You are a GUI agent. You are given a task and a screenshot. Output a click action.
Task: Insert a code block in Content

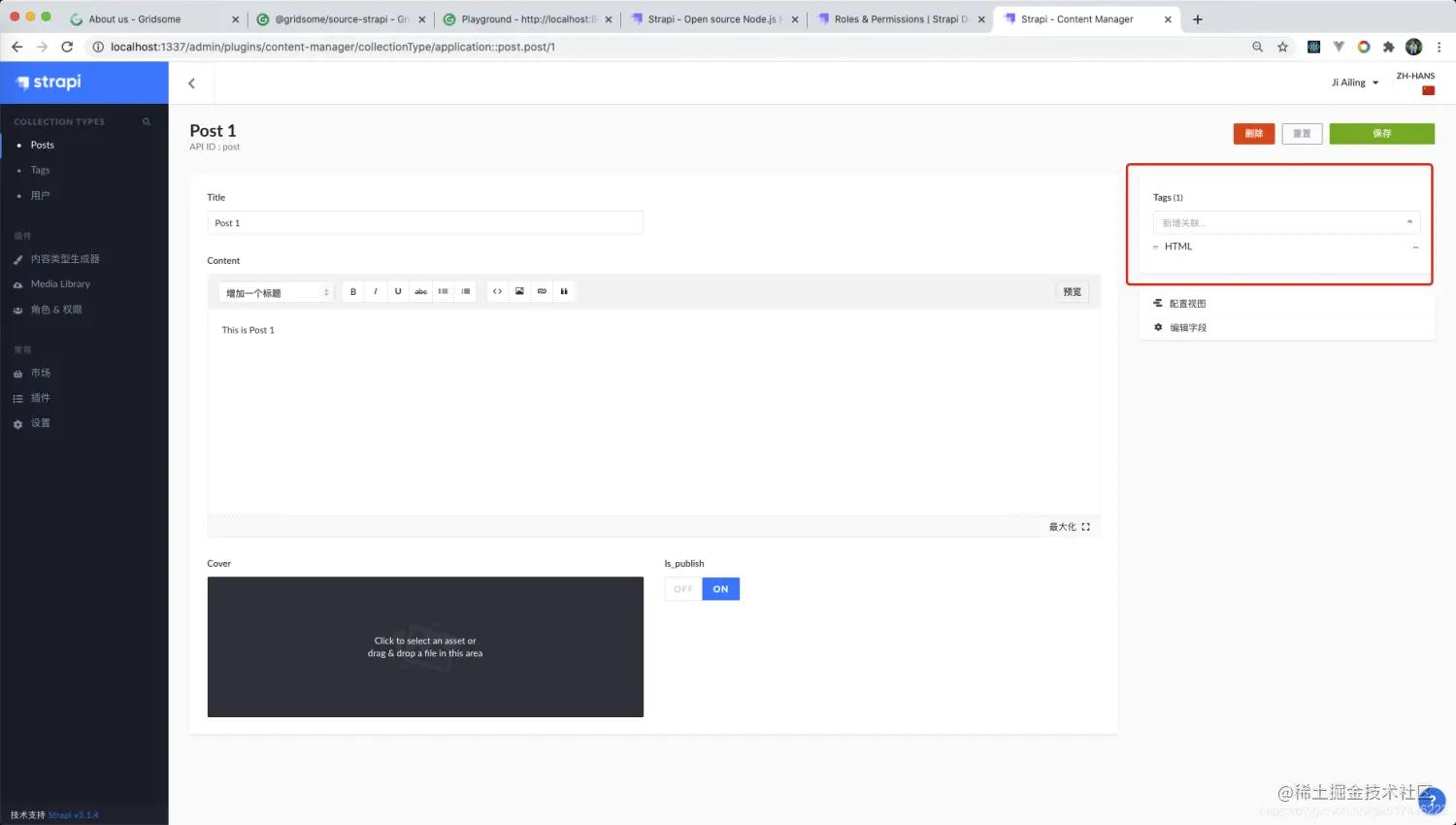[x=497, y=291]
